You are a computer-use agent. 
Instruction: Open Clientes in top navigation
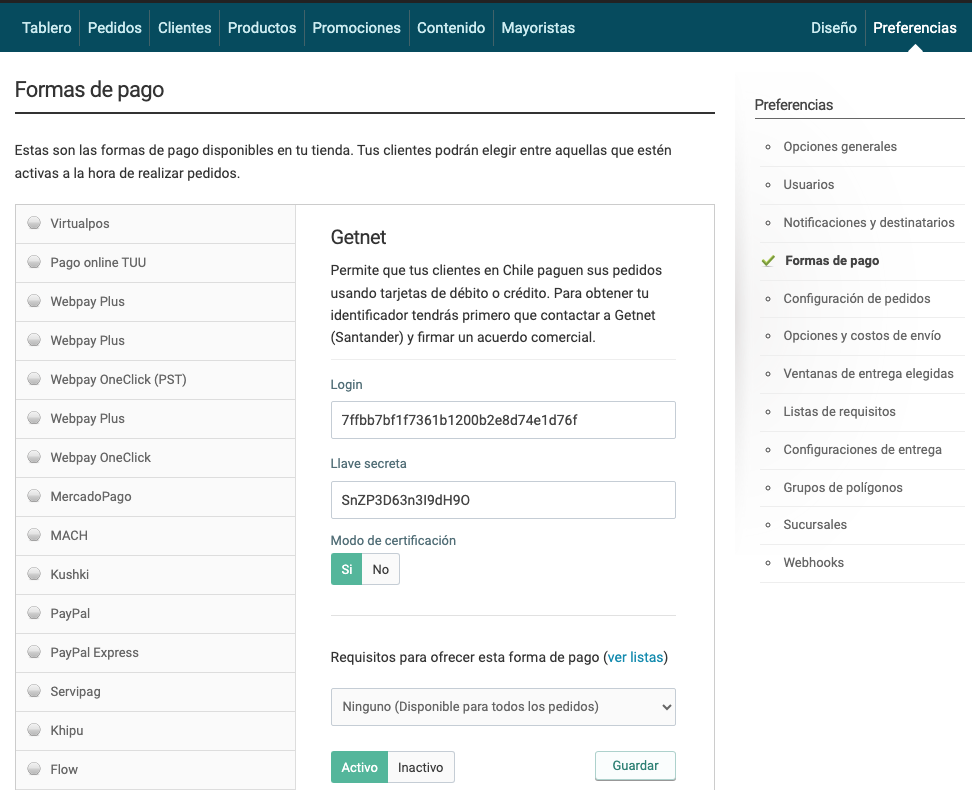coord(185,28)
